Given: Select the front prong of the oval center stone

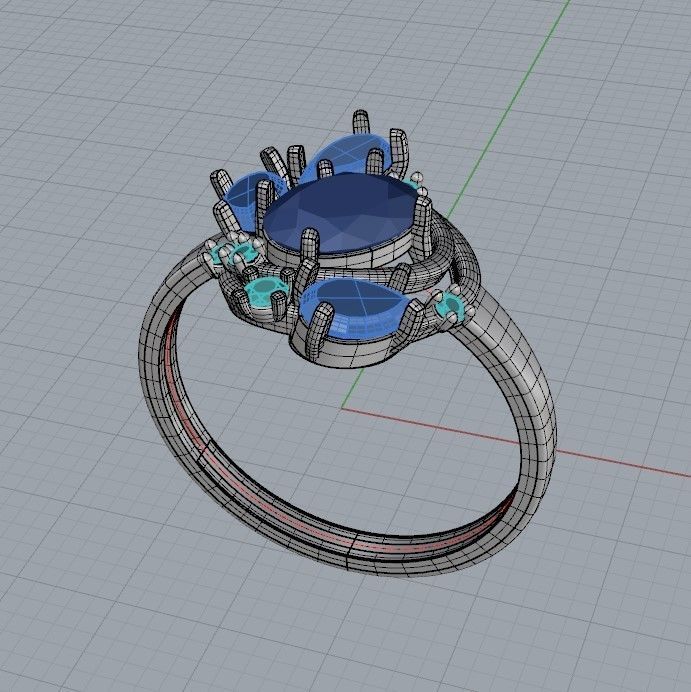Looking at the screenshot, I should (310, 244).
